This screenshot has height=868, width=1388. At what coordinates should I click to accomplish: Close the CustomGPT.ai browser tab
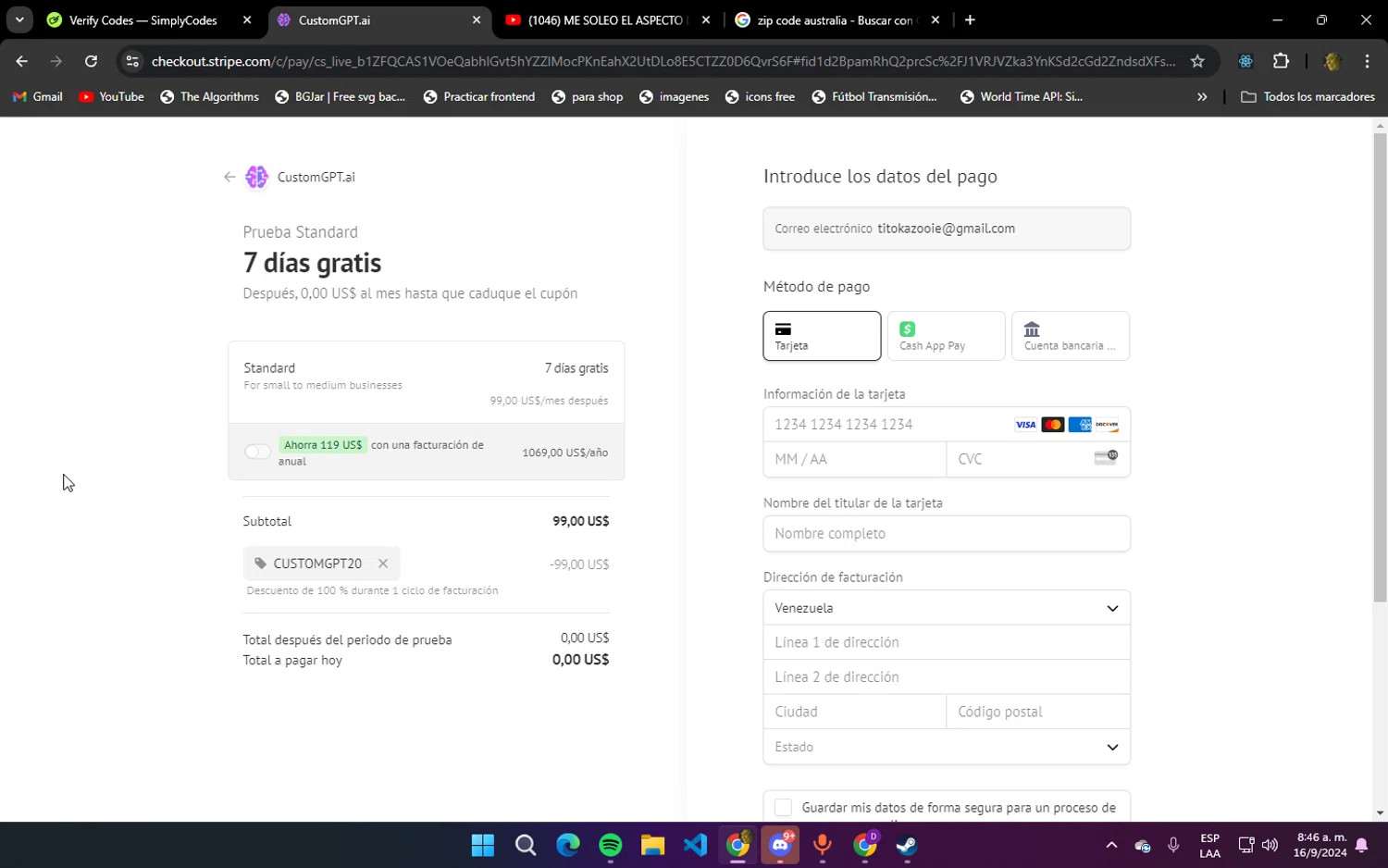tap(477, 20)
